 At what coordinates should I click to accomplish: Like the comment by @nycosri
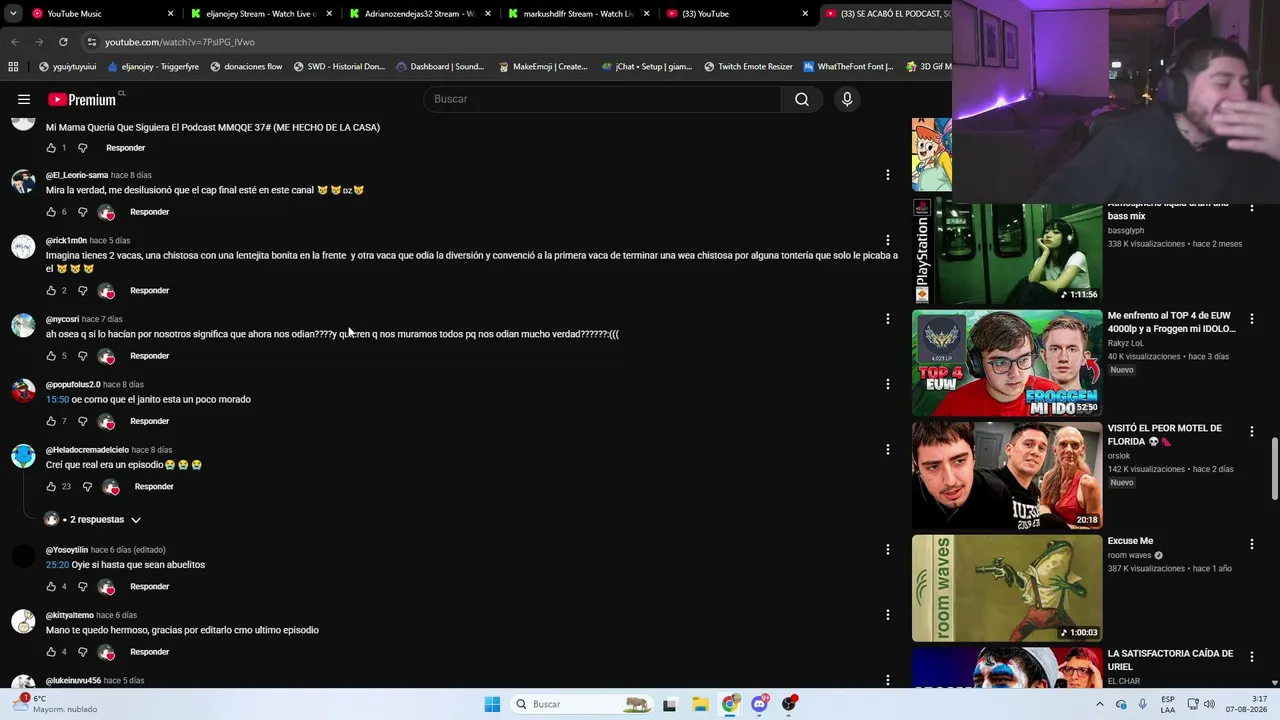coord(51,356)
